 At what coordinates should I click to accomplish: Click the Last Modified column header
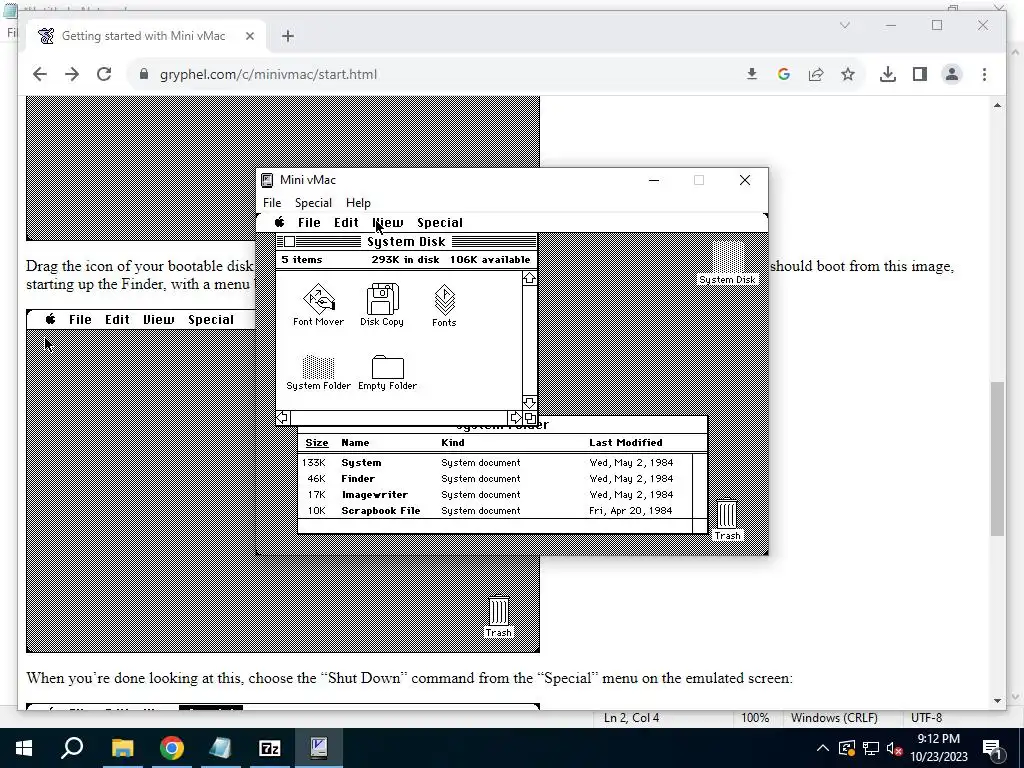626,443
